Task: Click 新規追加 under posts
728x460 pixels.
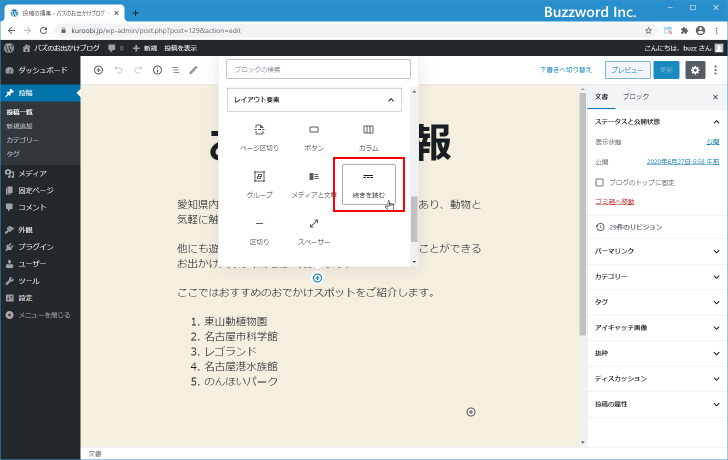Action: 20,126
